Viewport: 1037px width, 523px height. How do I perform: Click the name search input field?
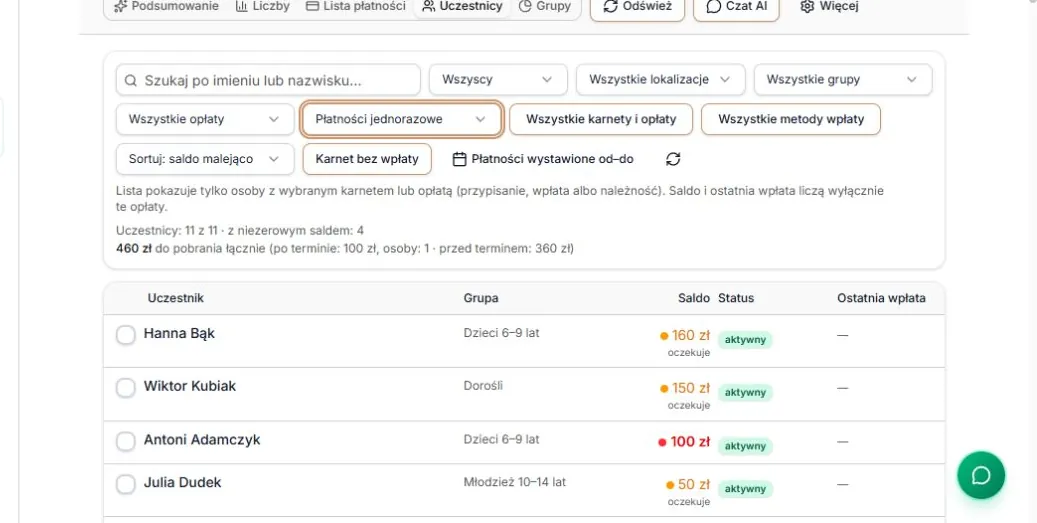269,80
